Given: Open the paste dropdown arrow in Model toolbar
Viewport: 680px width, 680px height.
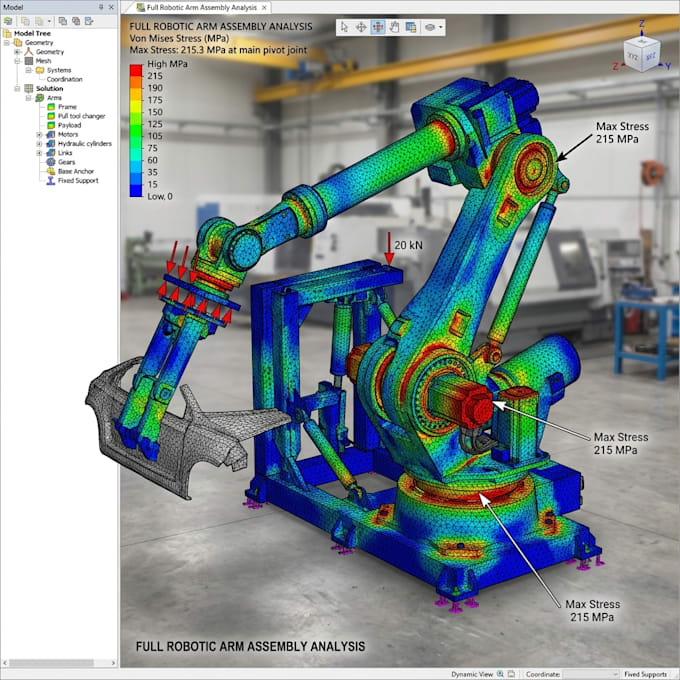Looking at the screenshot, I should (x=49, y=21).
